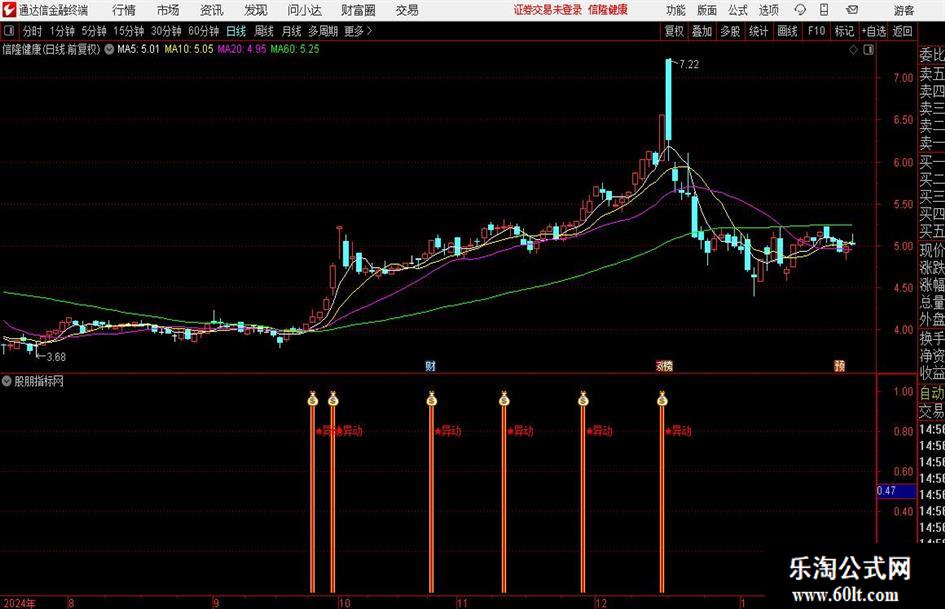Click the 自动 label in right panel

(x=932, y=393)
